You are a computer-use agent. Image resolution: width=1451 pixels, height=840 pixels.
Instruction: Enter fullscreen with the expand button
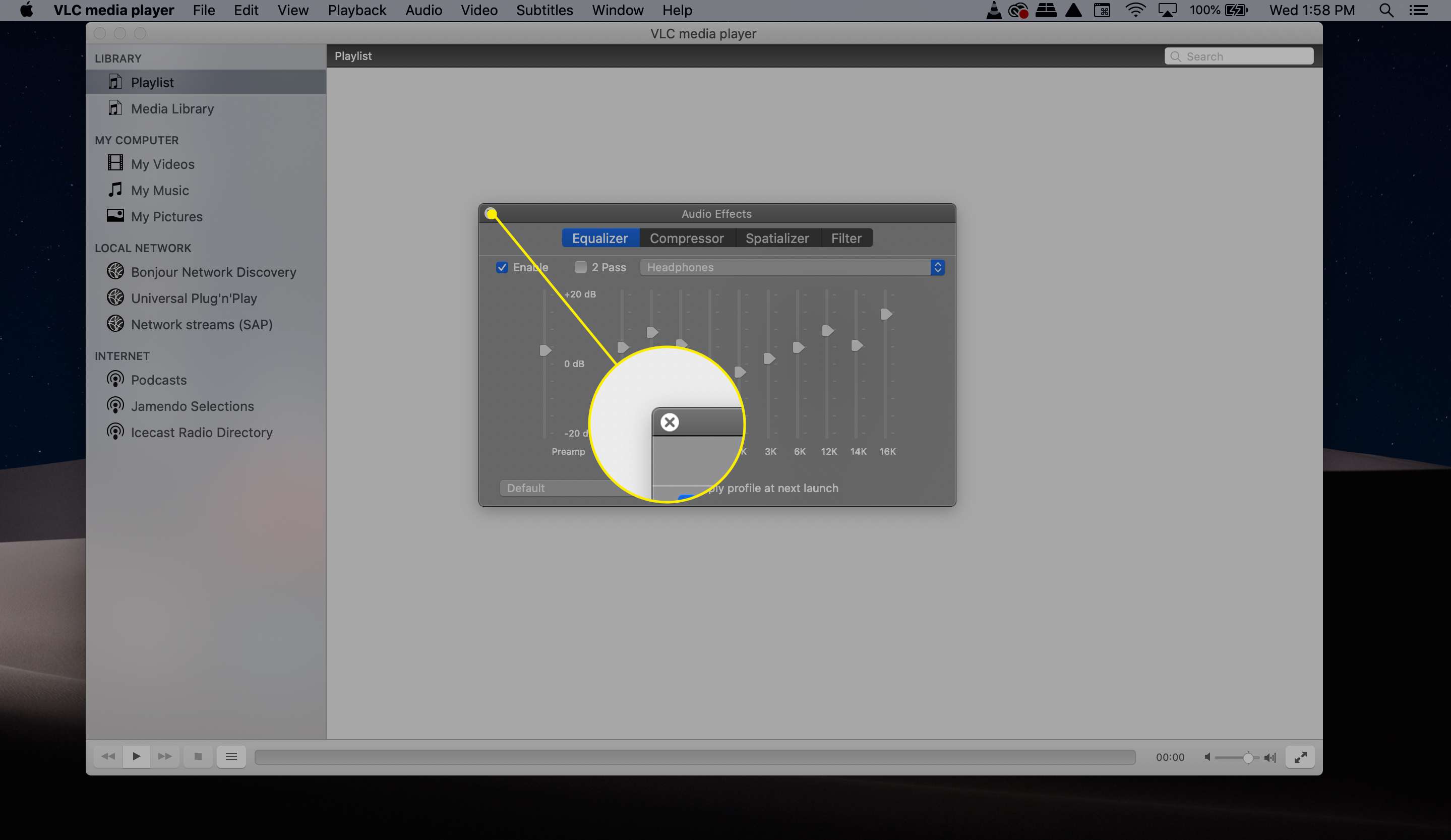pos(1300,757)
